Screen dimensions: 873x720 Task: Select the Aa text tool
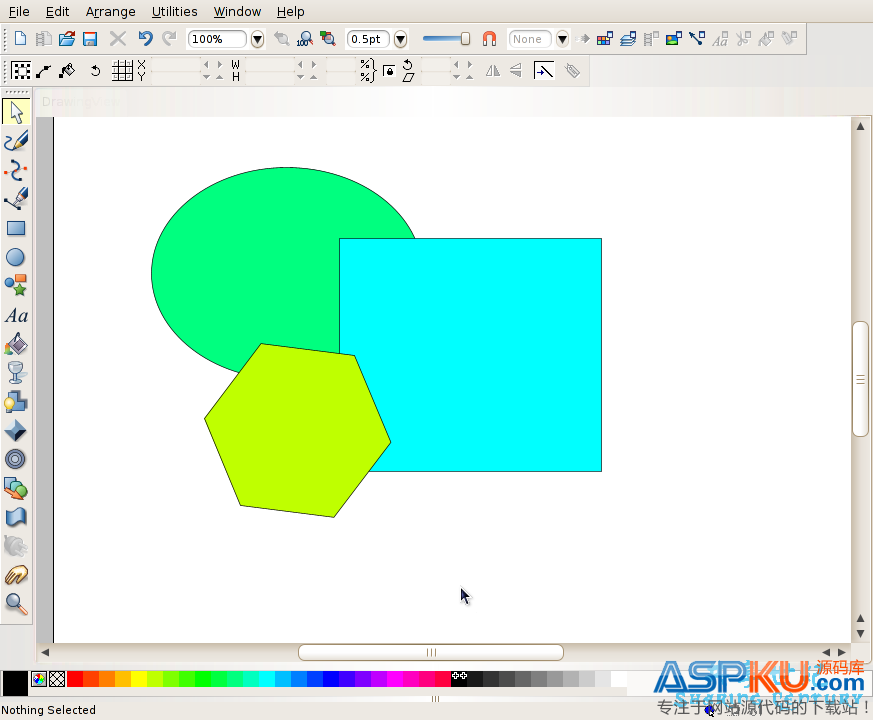click(x=16, y=316)
